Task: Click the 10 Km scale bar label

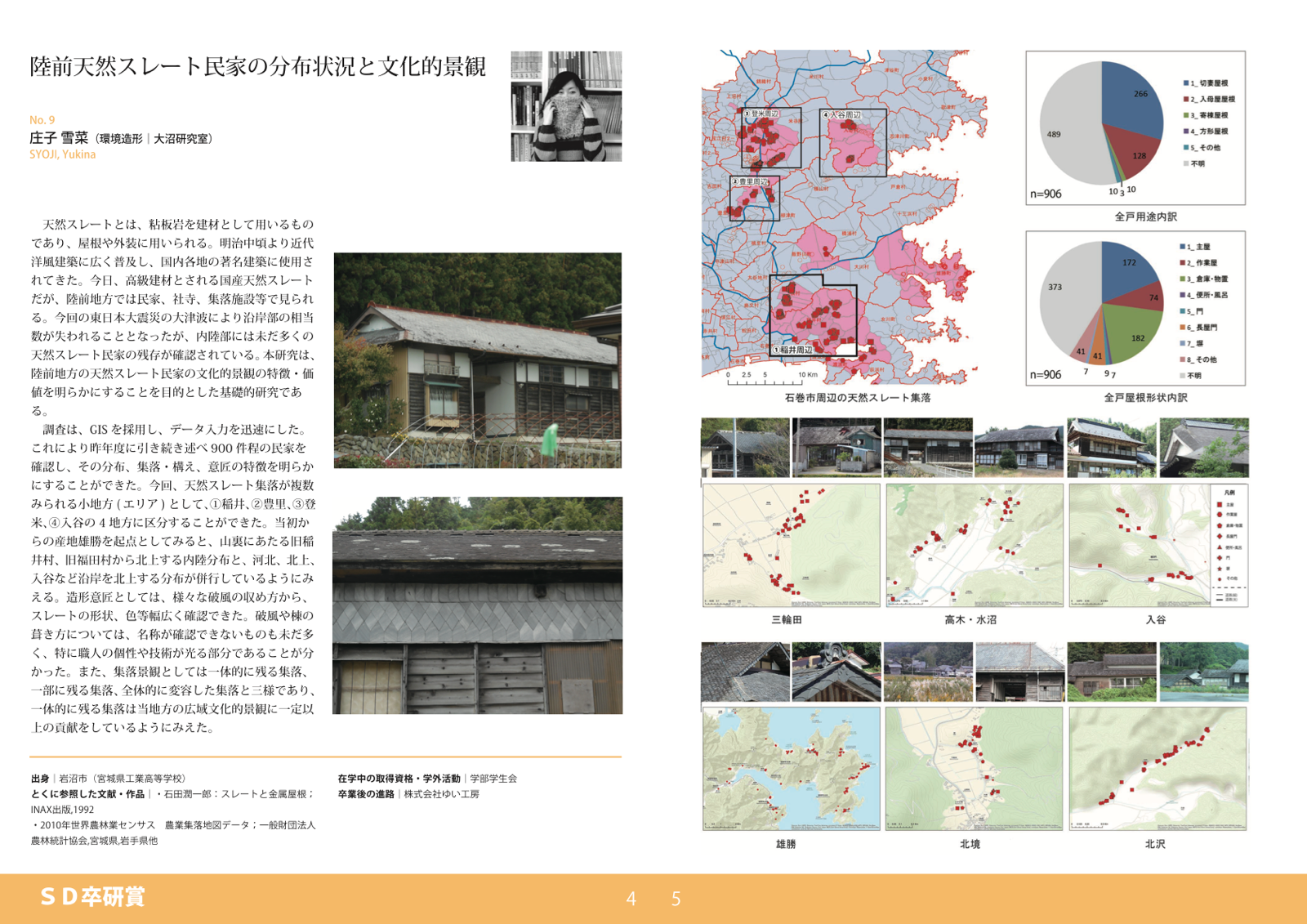Action: [808, 375]
